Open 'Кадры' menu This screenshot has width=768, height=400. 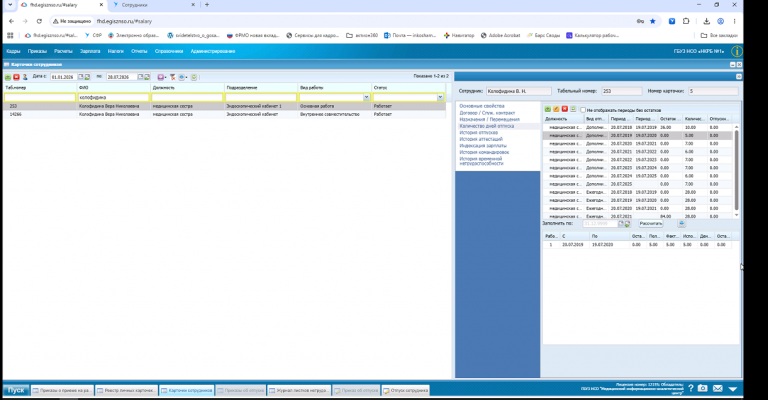[13, 51]
